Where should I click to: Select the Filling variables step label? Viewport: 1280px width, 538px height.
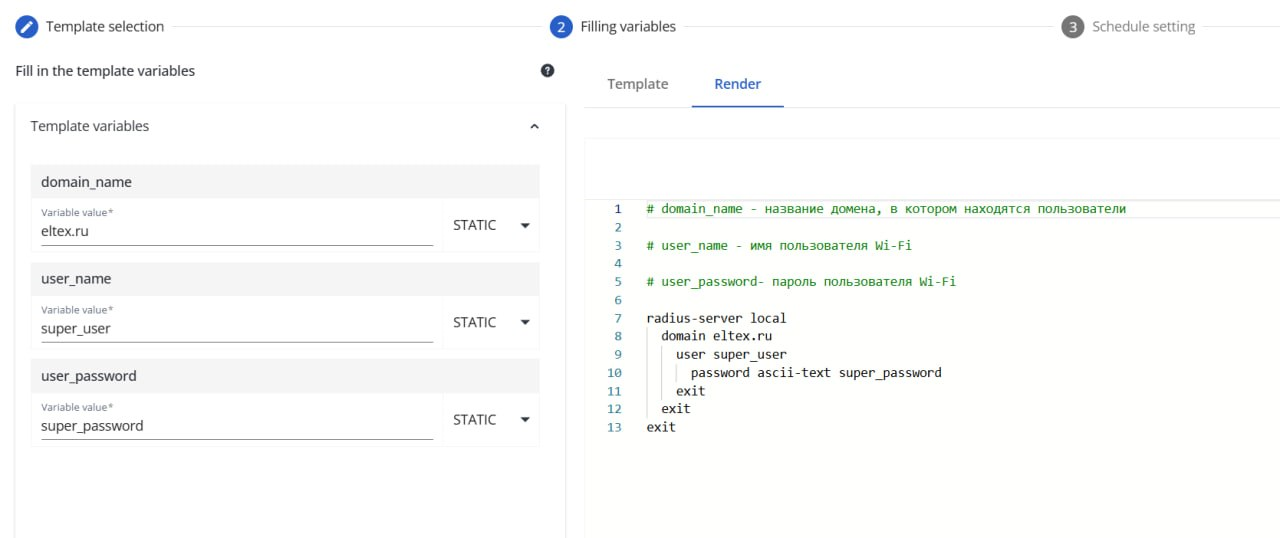628,27
